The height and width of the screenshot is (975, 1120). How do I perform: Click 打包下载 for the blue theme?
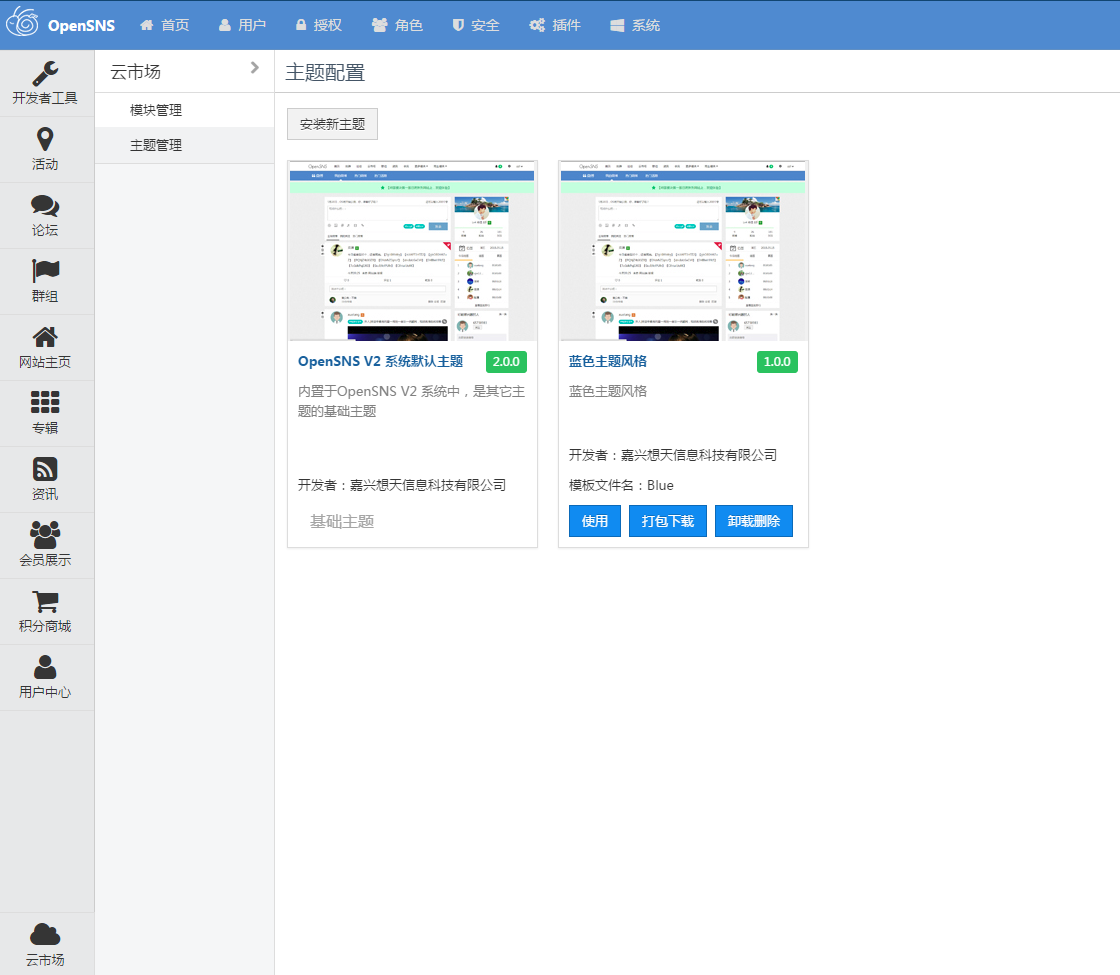coord(668,521)
